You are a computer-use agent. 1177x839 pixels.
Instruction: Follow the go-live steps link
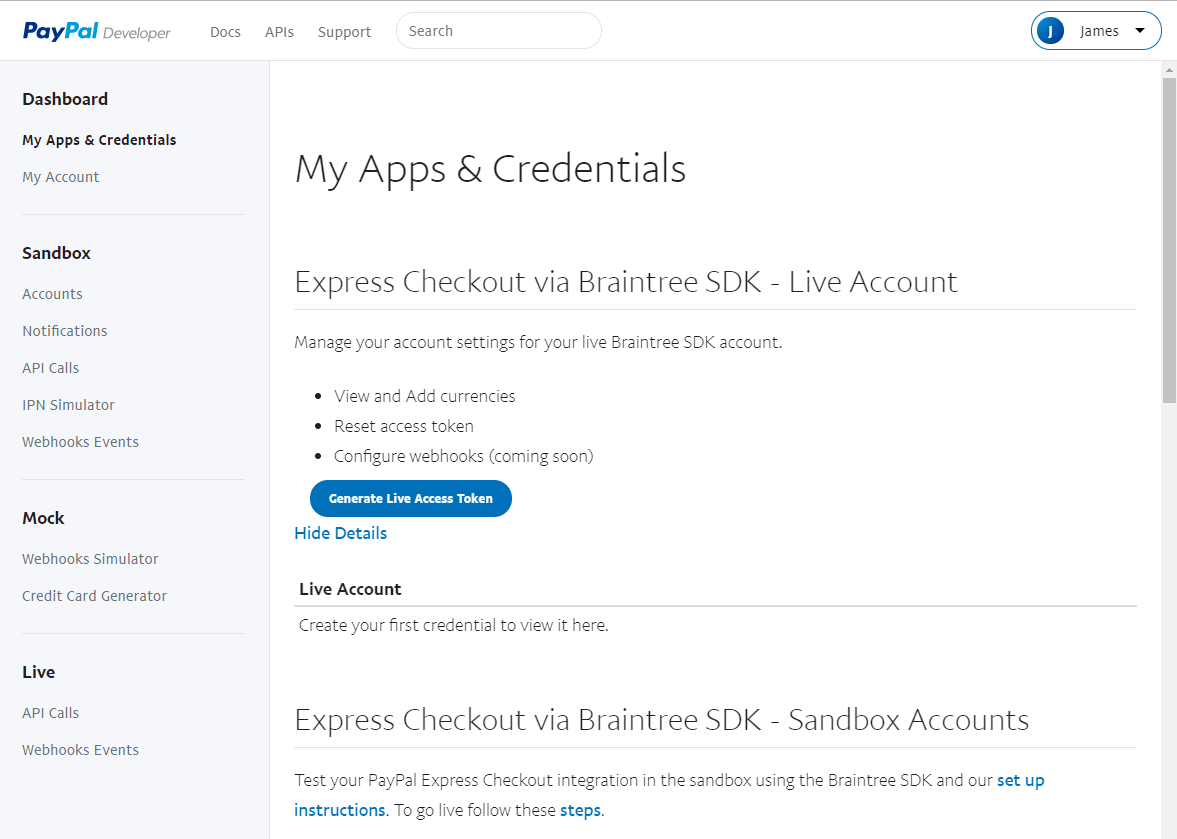580,810
